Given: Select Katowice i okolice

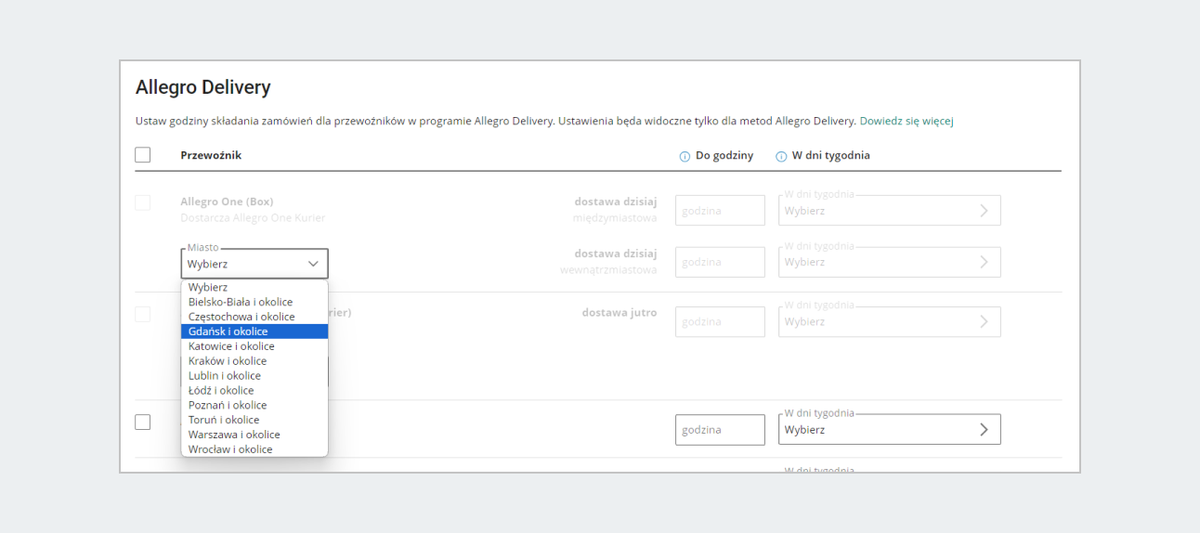Looking at the screenshot, I should coord(254,346).
